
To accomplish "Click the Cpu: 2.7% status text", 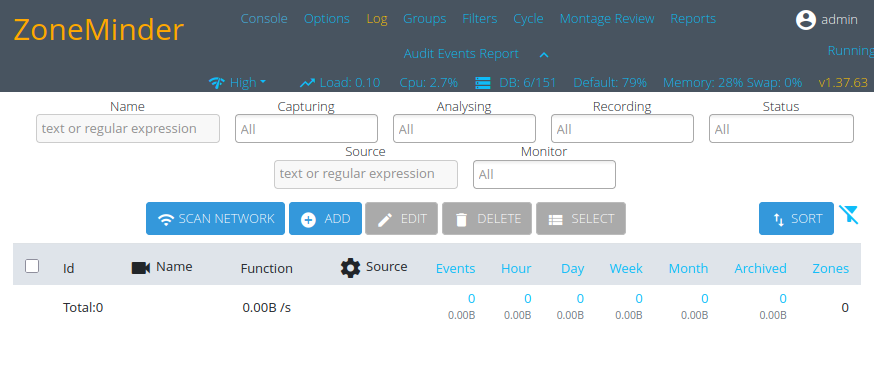I will click(429, 83).
